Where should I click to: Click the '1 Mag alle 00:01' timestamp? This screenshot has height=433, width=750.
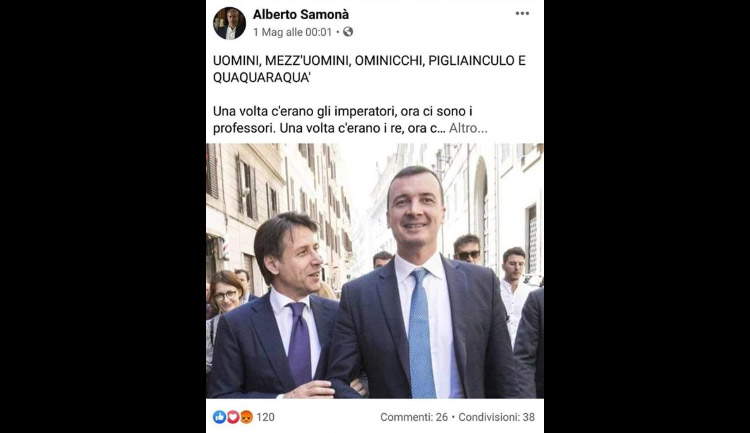click(292, 32)
